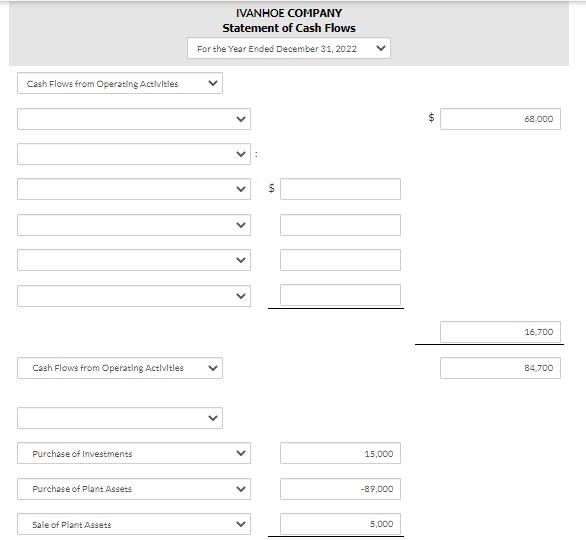The width and height of the screenshot is (586, 540).
Task: Click the amount field showing 16,700
Action: pyautogui.click(x=500, y=332)
